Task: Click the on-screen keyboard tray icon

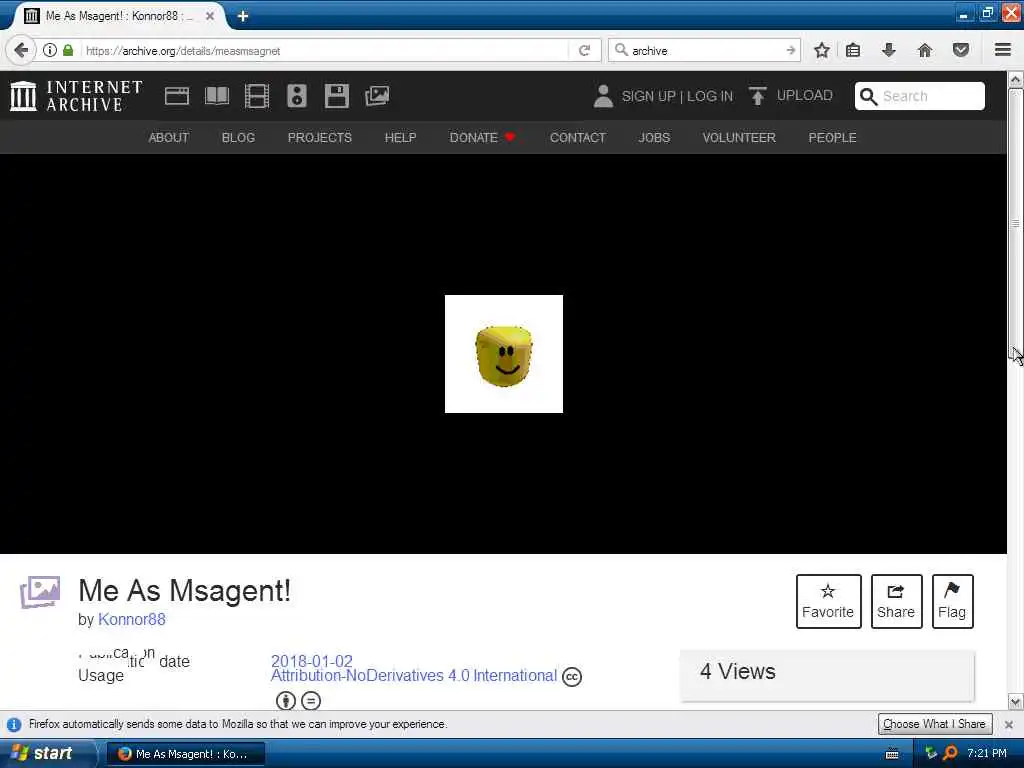Action: pyautogui.click(x=892, y=754)
